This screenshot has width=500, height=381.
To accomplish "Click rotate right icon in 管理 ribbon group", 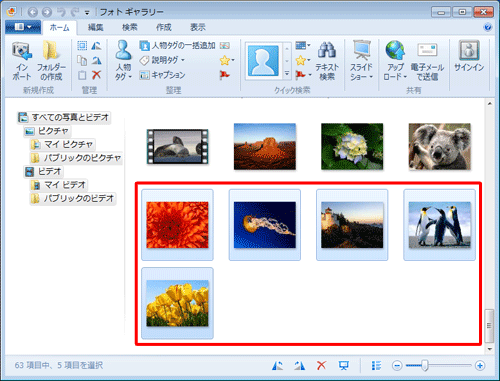I will [x=97, y=60].
